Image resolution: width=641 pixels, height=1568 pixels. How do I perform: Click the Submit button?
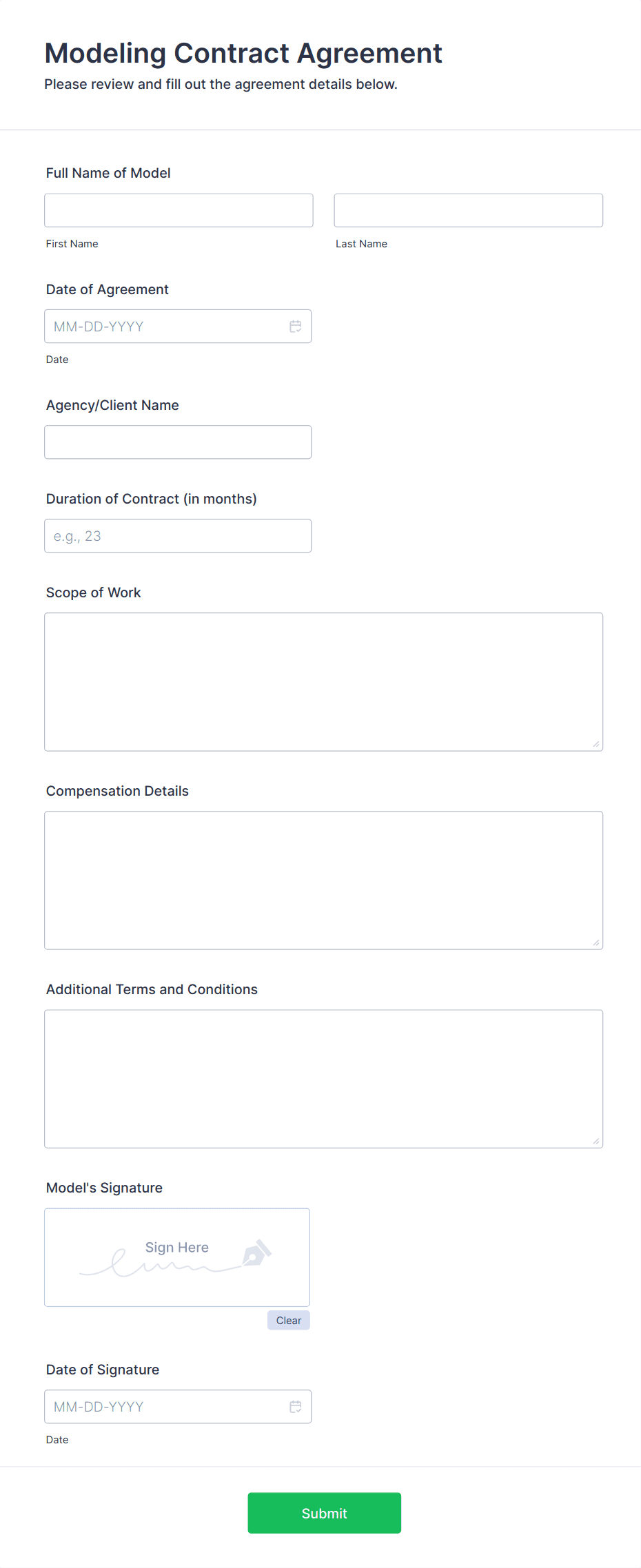pos(324,1512)
